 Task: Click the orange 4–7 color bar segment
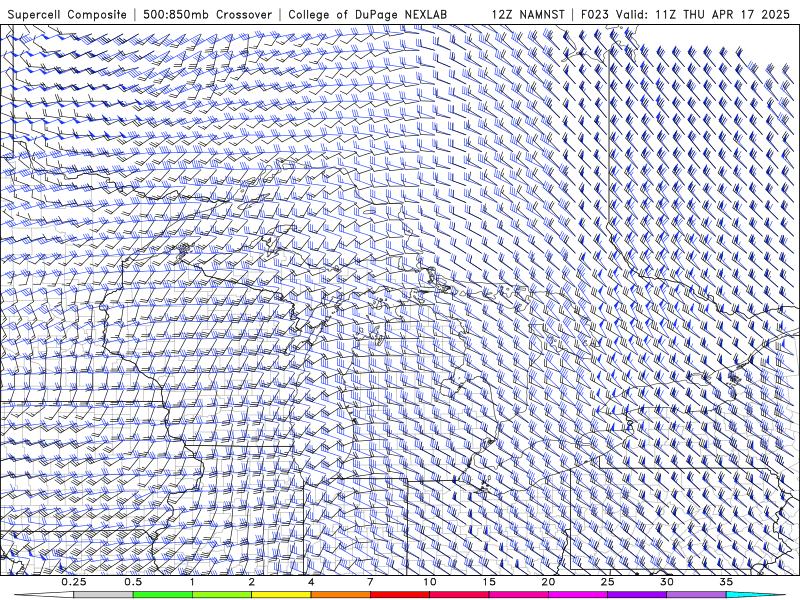click(x=340, y=595)
